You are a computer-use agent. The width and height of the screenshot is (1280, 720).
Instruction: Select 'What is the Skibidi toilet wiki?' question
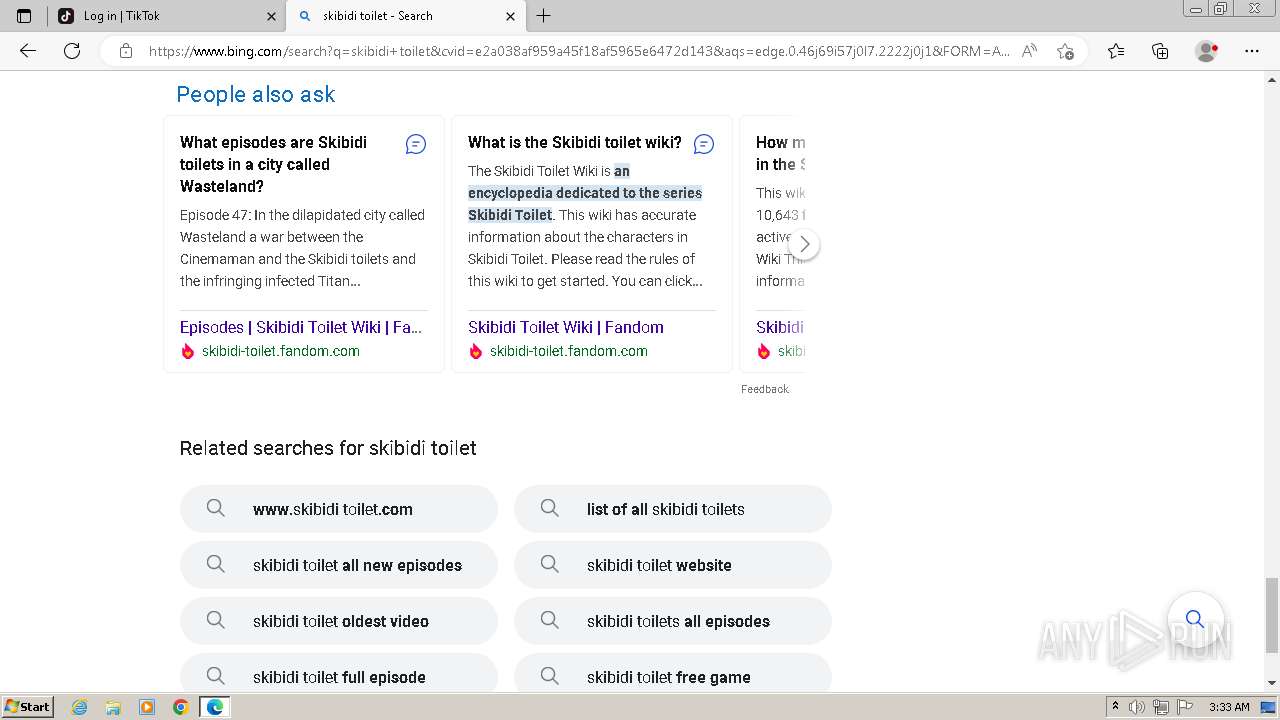pos(575,142)
